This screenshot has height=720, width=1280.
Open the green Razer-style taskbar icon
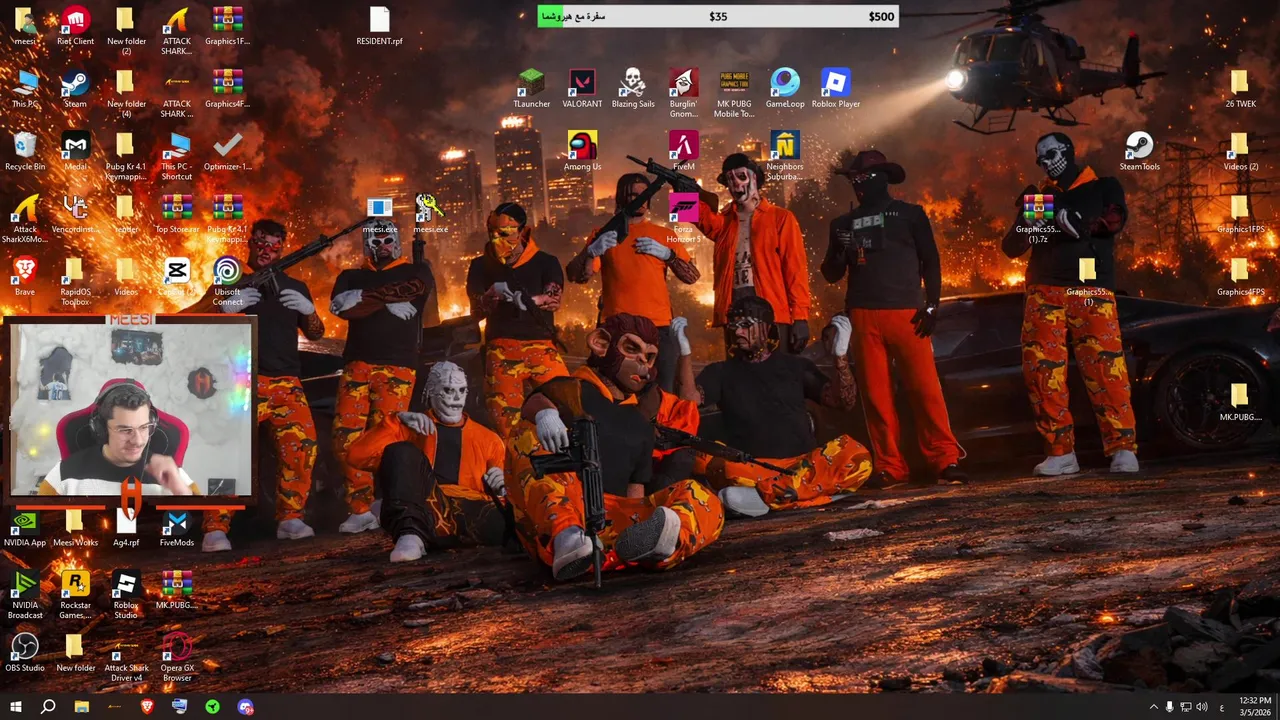pos(213,707)
